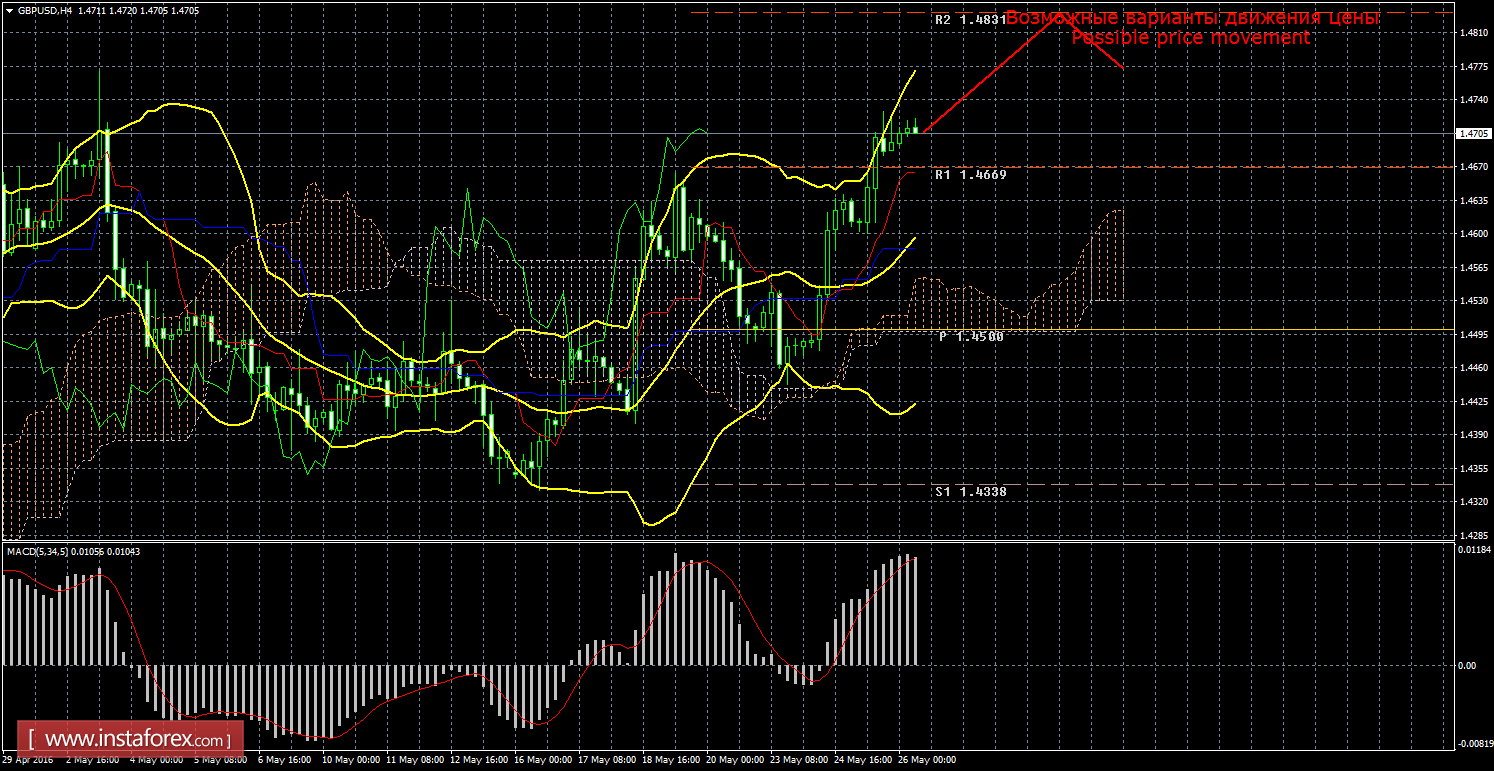The image size is (1494, 771).
Task: Click the 24 May 16:00 time label
Action: coord(861,759)
